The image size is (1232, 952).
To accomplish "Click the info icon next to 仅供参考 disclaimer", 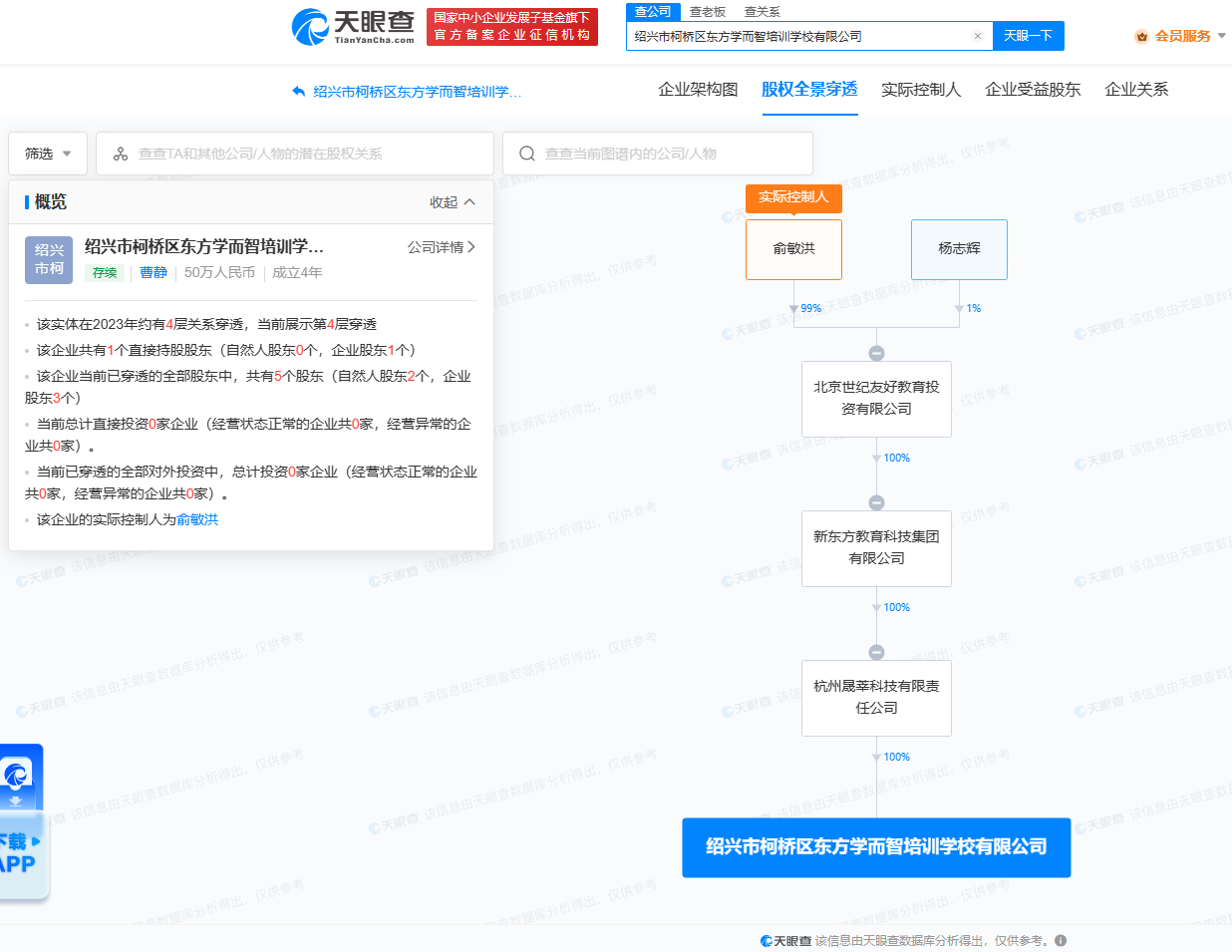I will tap(1061, 940).
